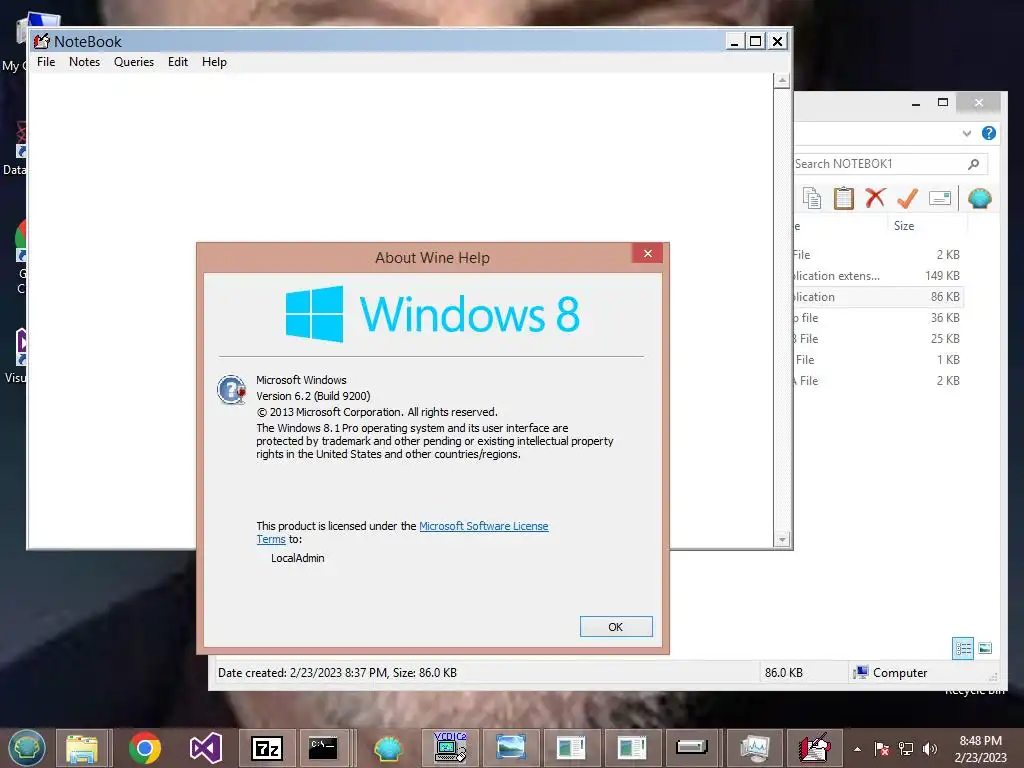Click the NoteBook title bar app icon
The width and height of the screenshot is (1024, 768).
pos(42,41)
